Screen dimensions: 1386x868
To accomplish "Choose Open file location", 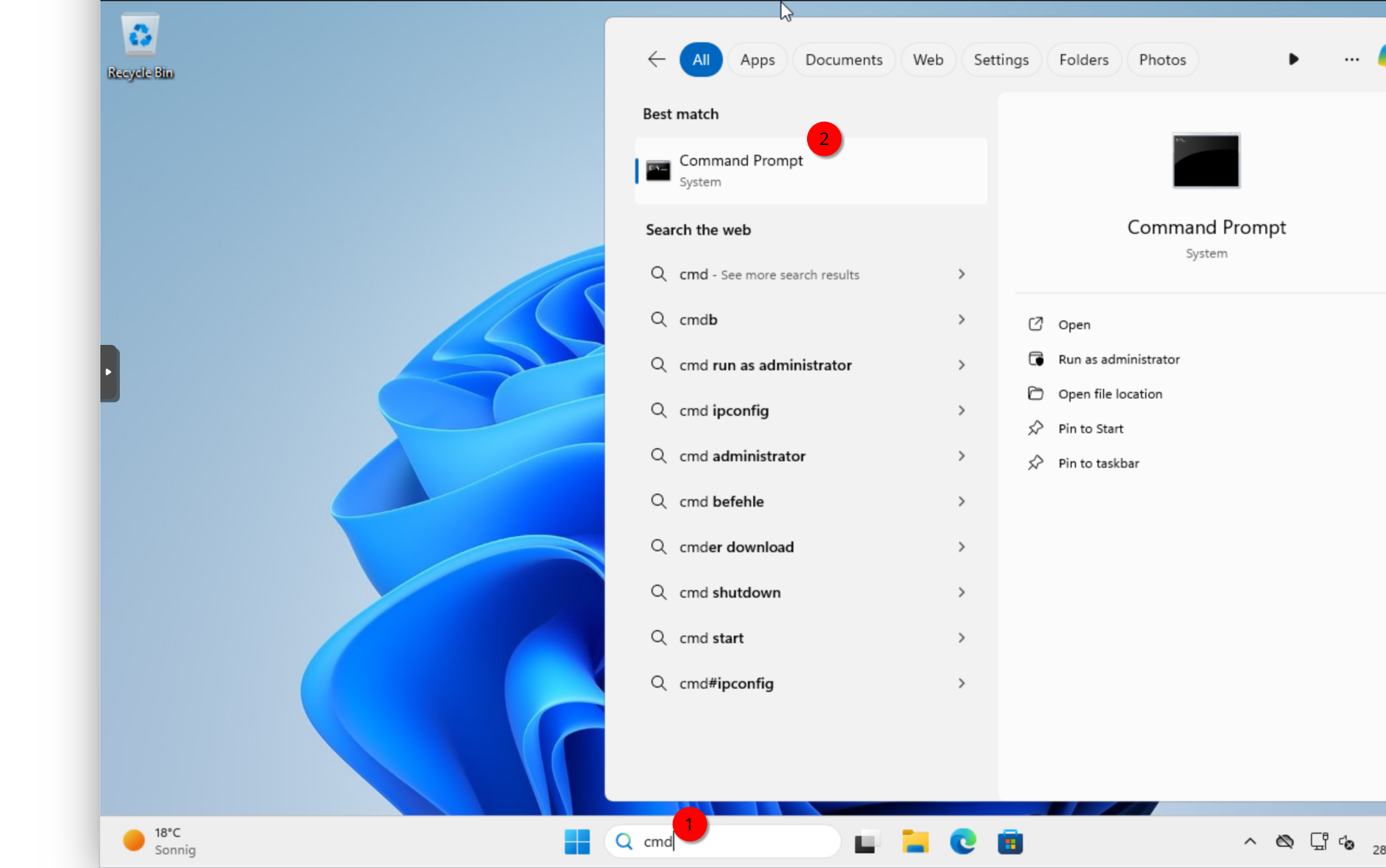I will (1110, 394).
